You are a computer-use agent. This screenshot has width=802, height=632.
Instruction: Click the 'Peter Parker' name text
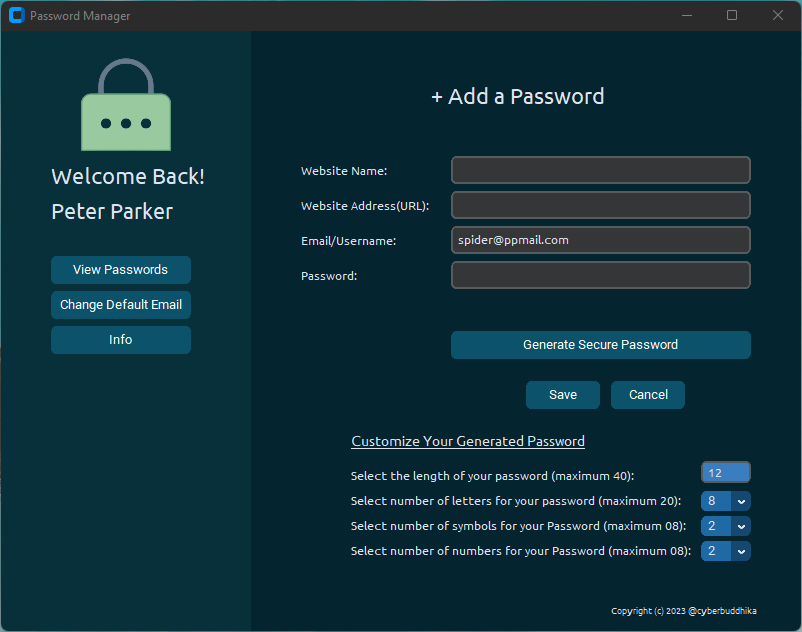click(112, 212)
